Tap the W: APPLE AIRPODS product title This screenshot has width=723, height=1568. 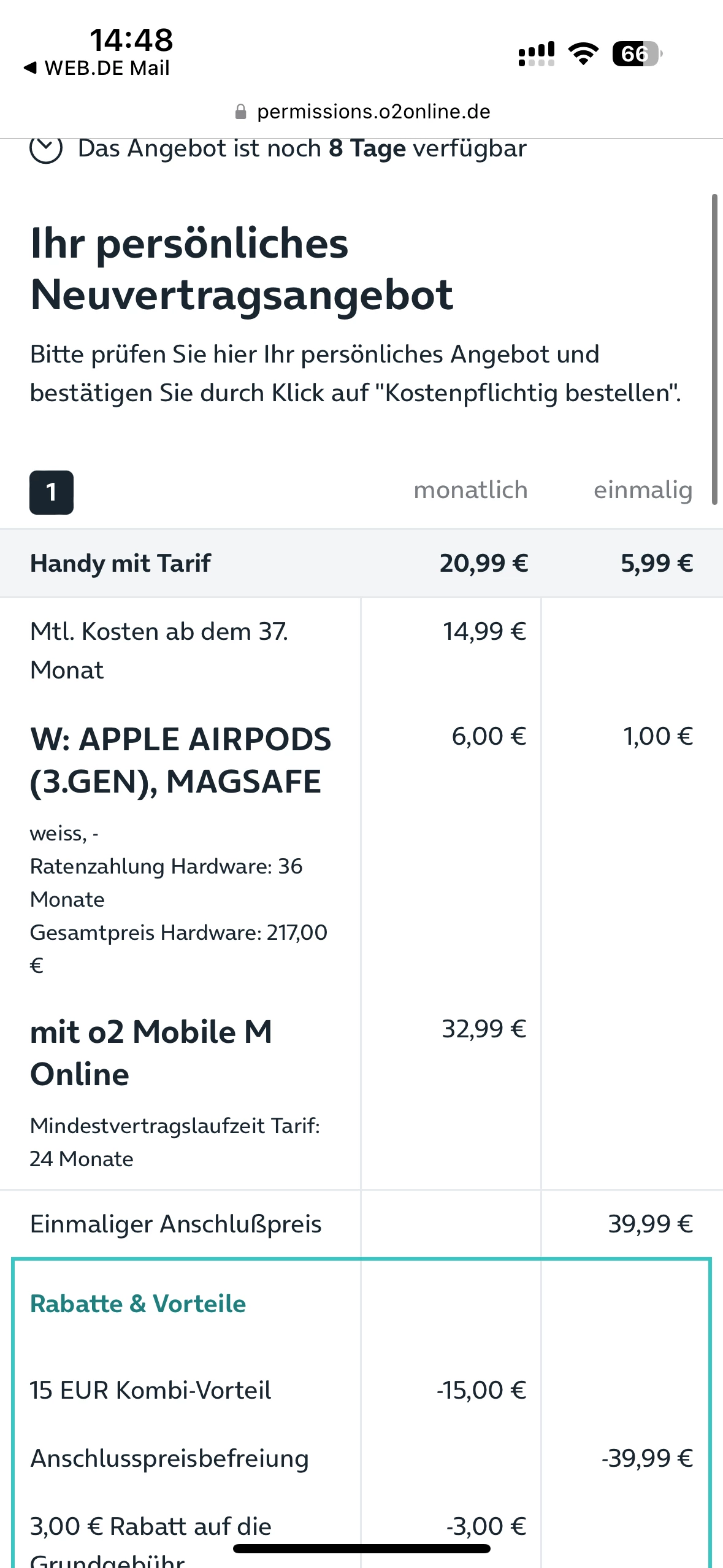point(180,760)
